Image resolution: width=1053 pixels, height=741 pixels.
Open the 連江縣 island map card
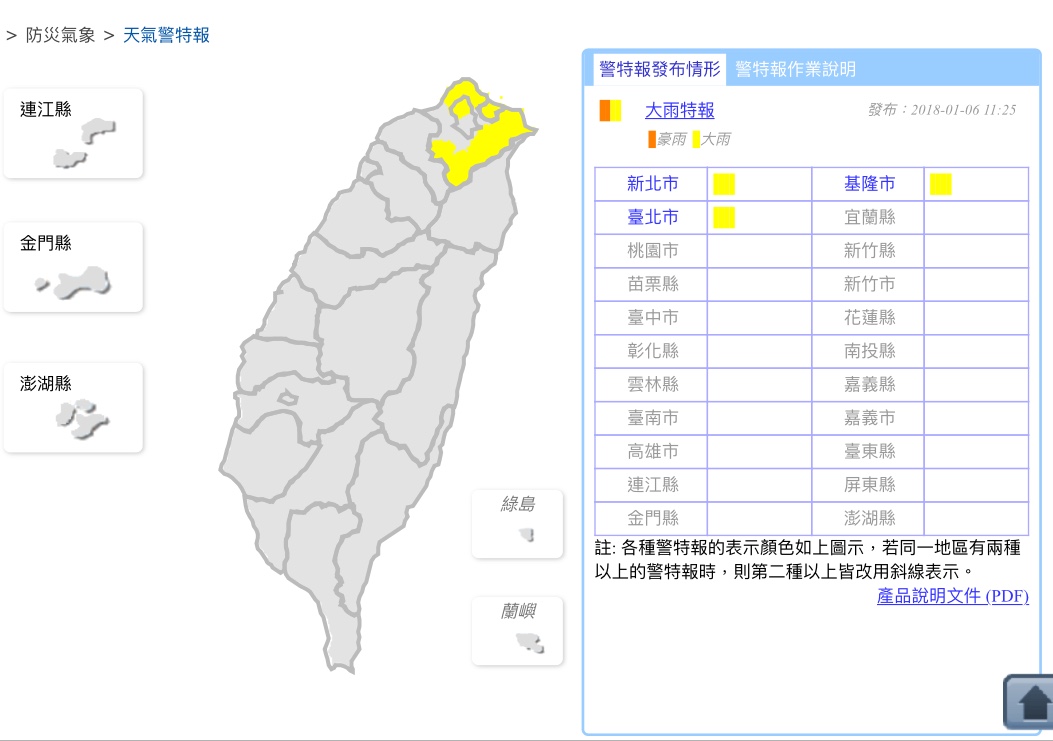73,133
